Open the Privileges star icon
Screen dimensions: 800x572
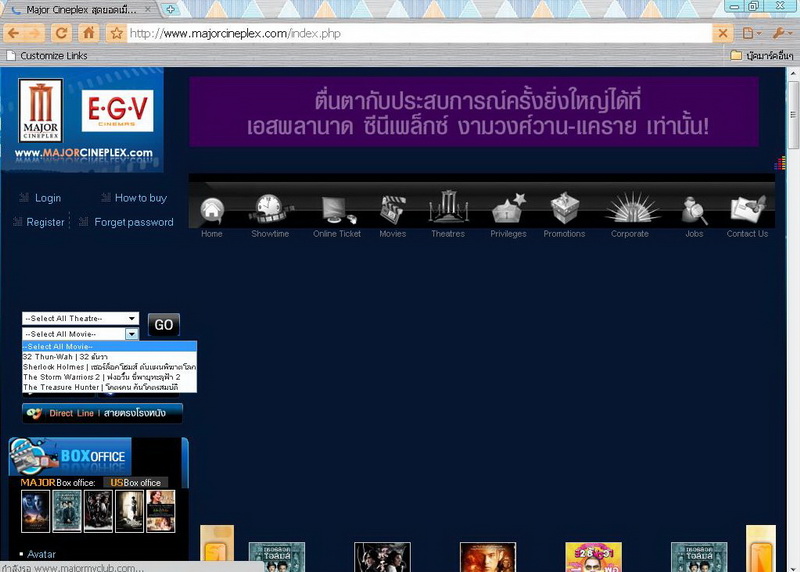tap(508, 208)
